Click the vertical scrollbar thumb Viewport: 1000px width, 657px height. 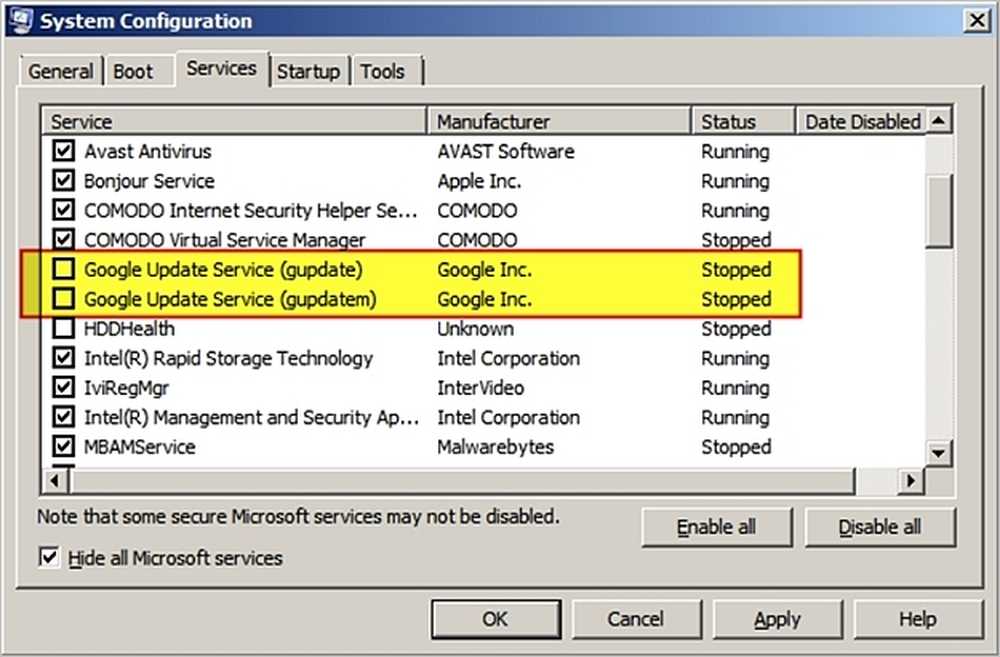point(938,210)
